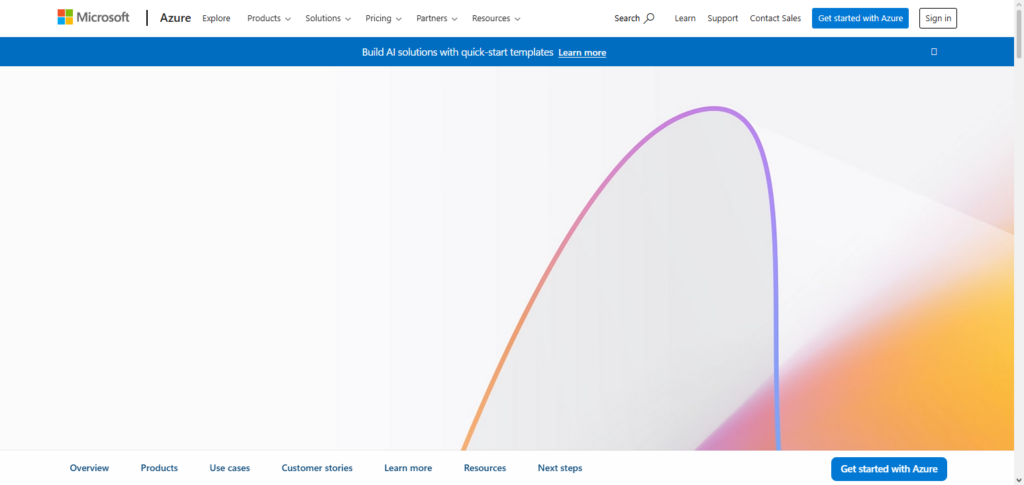Switch to the Customer stories tab
The width and height of the screenshot is (1024, 485).
pyautogui.click(x=317, y=468)
